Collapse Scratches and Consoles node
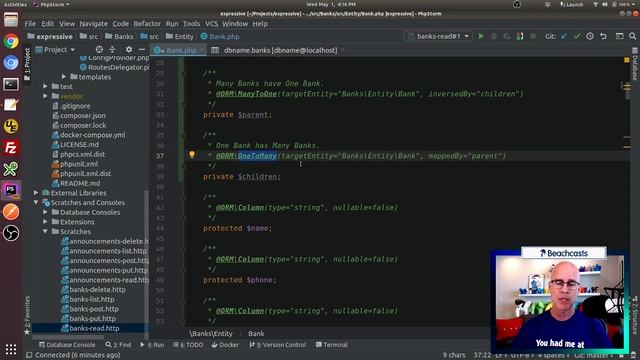 36,202
